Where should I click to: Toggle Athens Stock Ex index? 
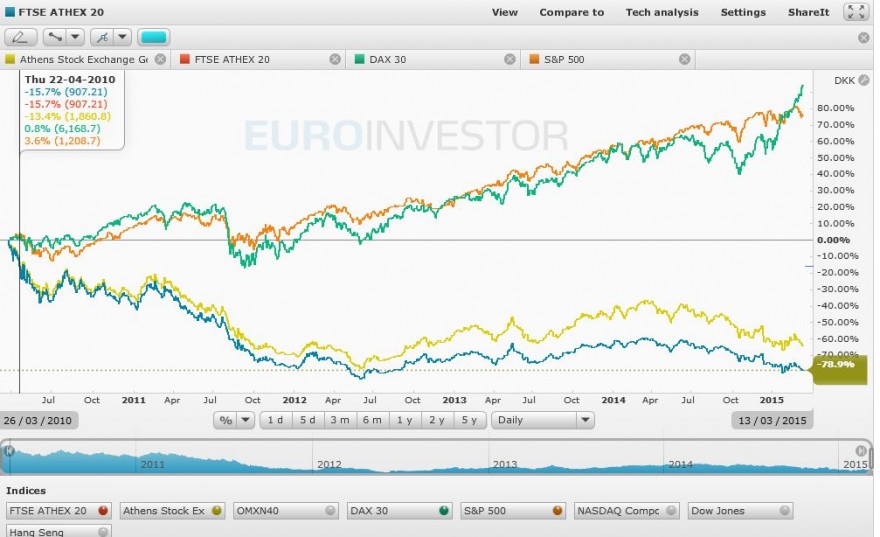click(172, 511)
